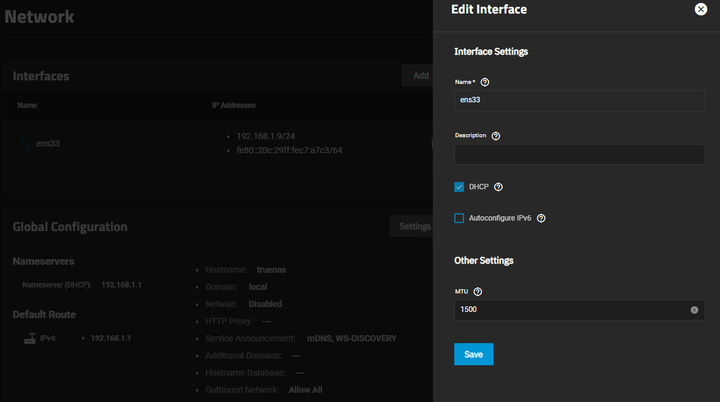Open Global Configuration Settings button
This screenshot has width=720, height=402.
click(x=412, y=226)
